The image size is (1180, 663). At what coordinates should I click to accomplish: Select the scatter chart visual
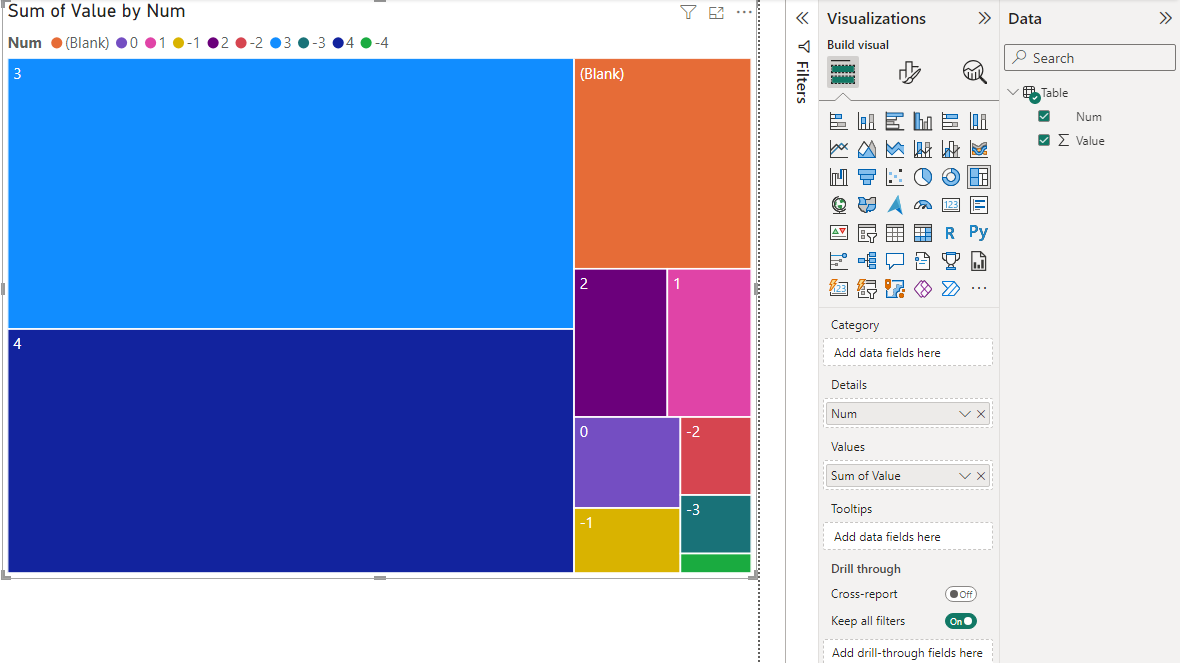[x=895, y=177]
